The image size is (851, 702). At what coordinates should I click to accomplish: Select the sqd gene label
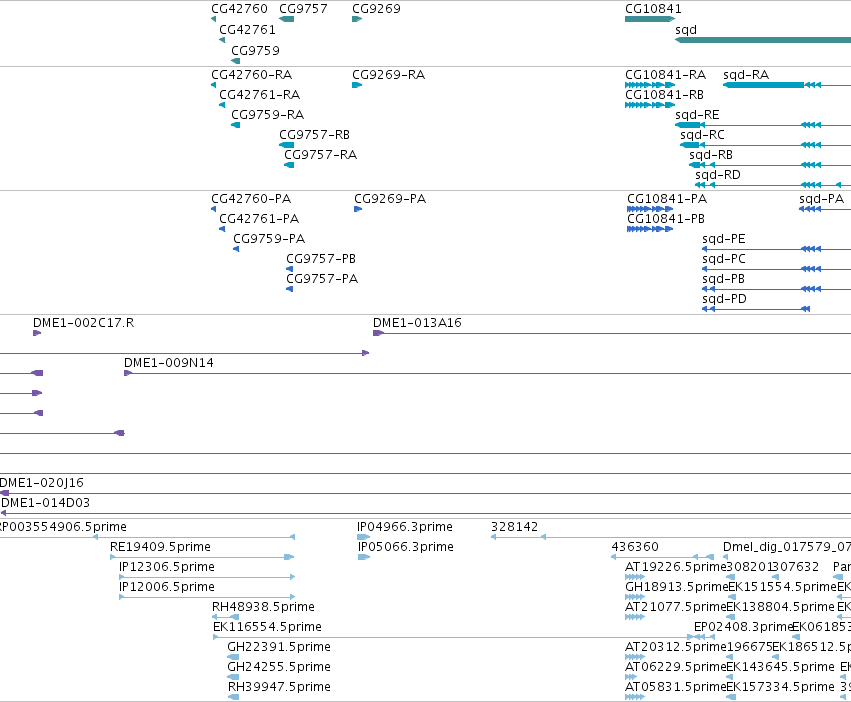click(685, 30)
